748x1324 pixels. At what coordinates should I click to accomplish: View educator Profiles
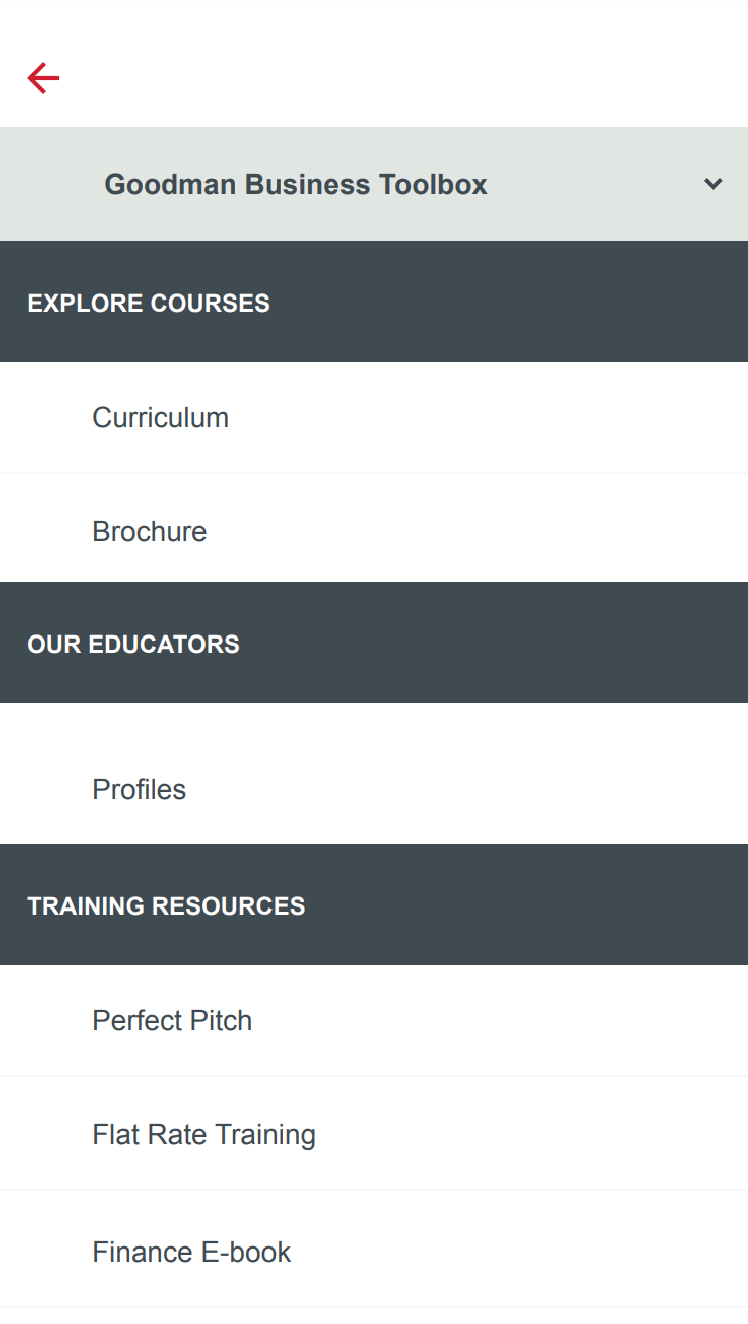[139, 789]
